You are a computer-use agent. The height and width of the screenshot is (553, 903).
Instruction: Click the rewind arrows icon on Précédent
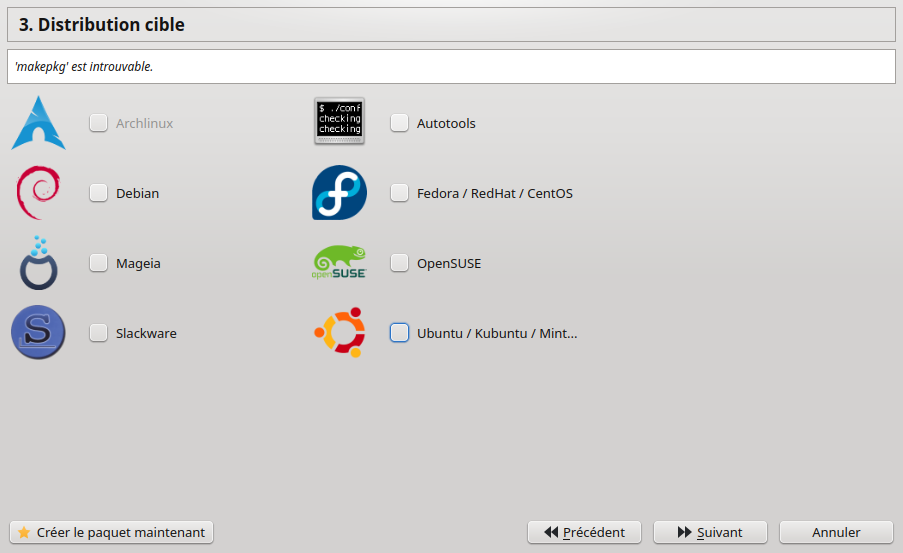[x=551, y=532]
